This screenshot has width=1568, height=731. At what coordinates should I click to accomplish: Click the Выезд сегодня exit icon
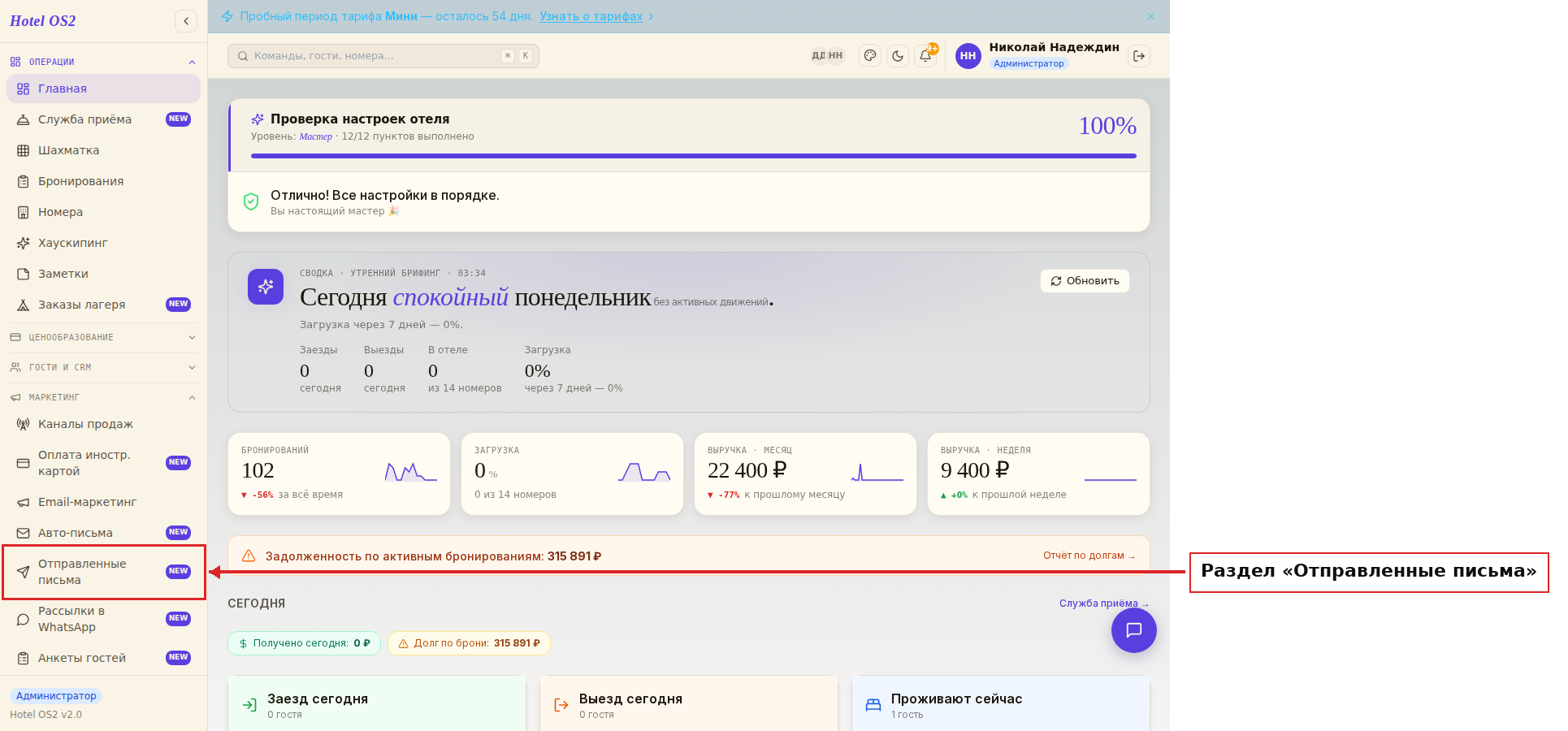(x=561, y=705)
